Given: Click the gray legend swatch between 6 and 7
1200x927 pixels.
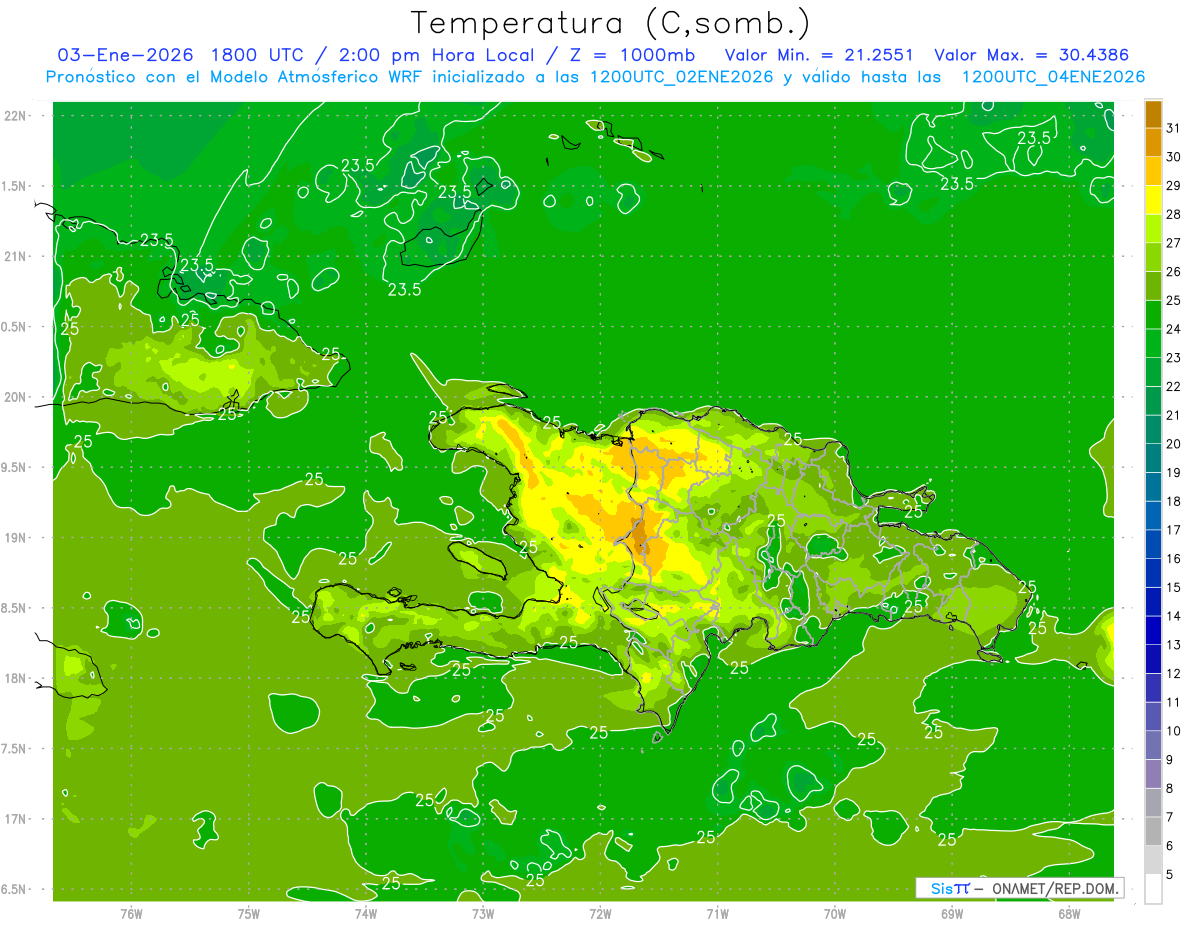Looking at the screenshot, I should point(1153,832).
